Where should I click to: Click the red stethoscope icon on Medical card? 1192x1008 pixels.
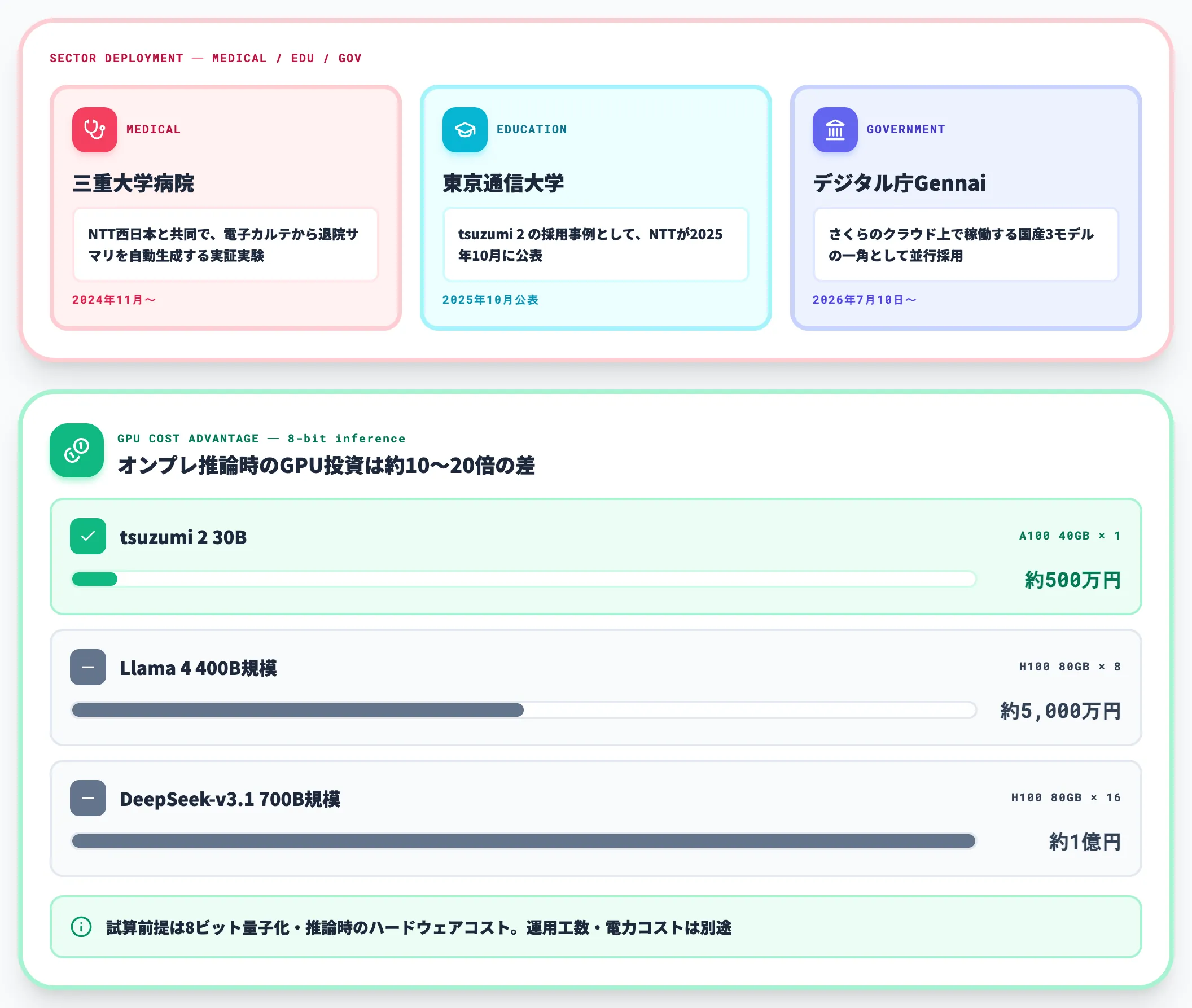point(94,130)
